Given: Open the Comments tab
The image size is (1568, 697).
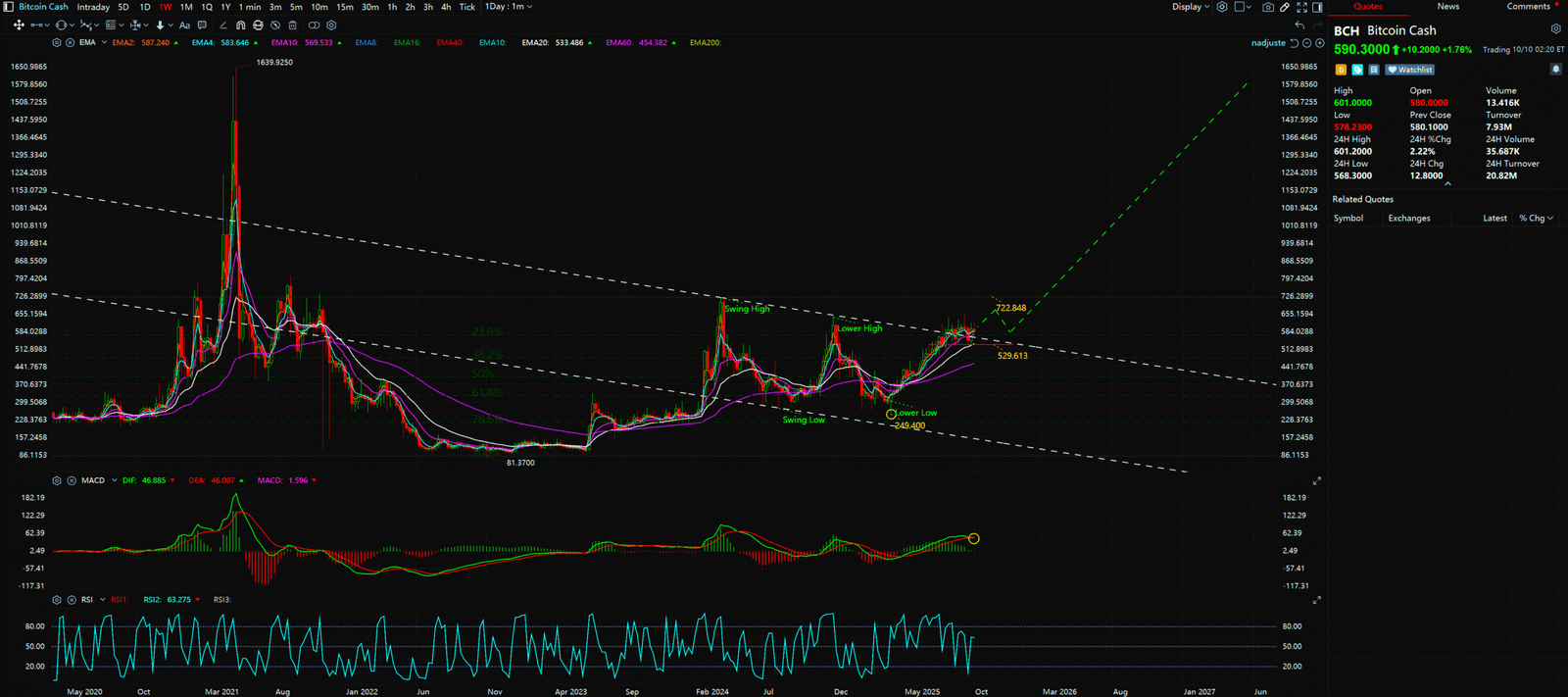Looking at the screenshot, I should [1528, 7].
